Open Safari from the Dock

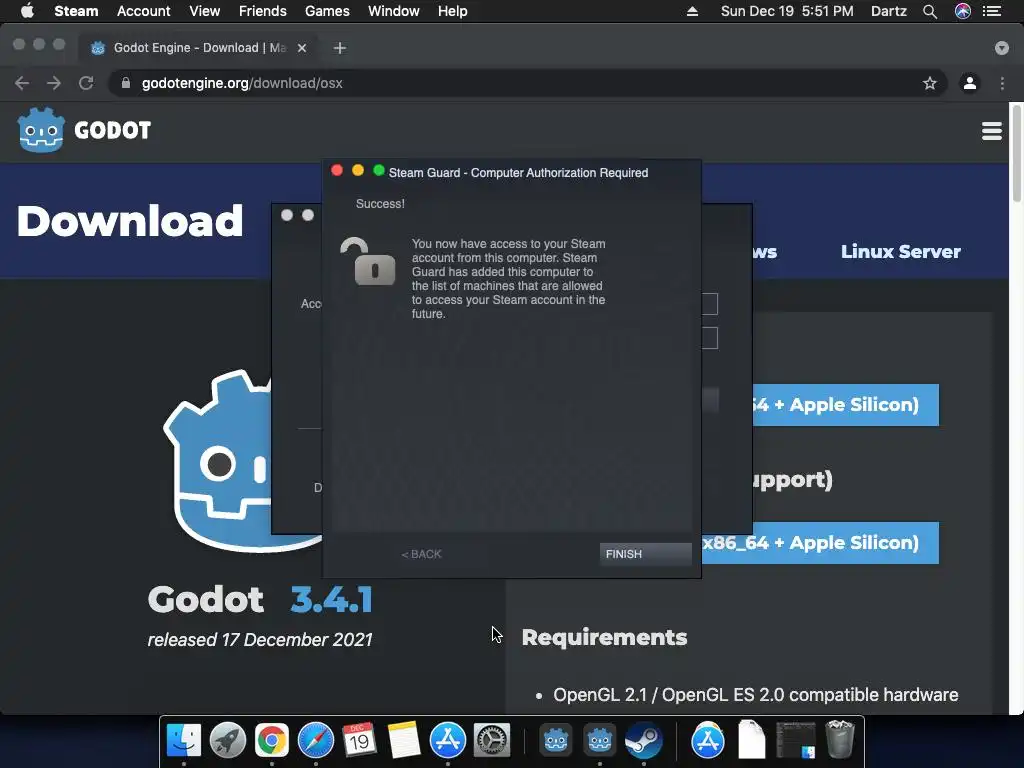(x=315, y=741)
